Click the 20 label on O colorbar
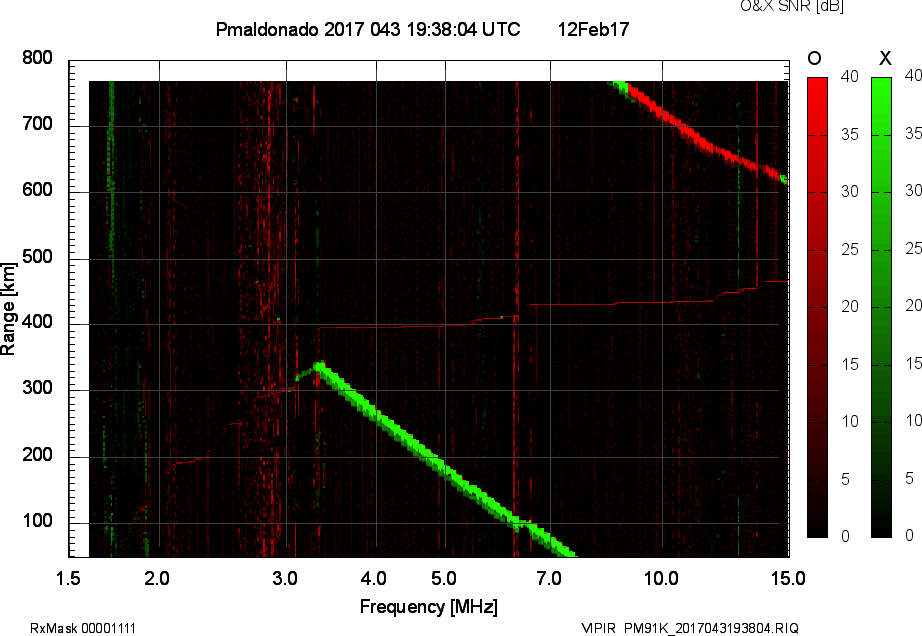 click(x=850, y=306)
